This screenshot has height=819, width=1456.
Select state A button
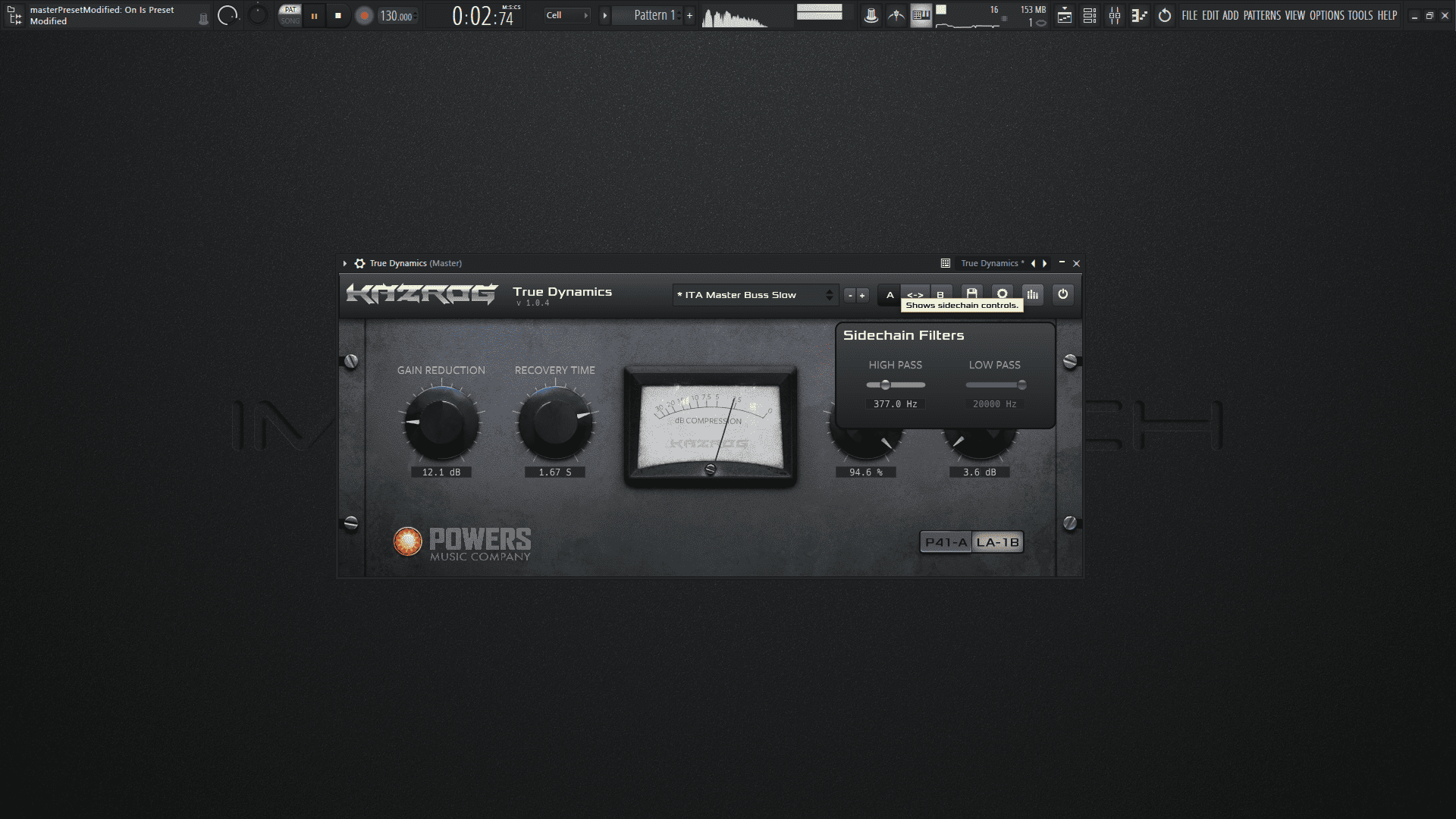[x=890, y=295]
